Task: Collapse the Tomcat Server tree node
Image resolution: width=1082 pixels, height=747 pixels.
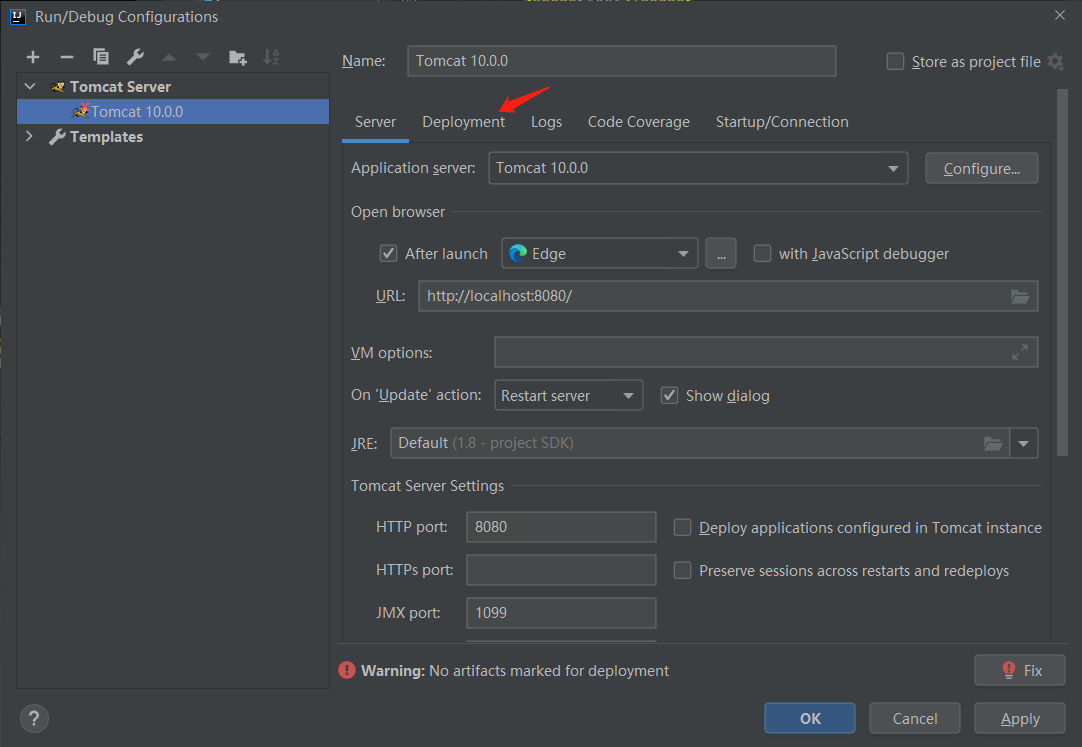Action: (30, 86)
